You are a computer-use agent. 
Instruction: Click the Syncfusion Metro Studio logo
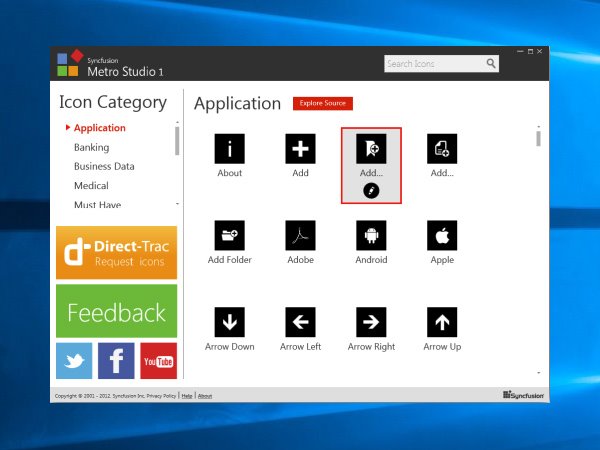pos(70,63)
